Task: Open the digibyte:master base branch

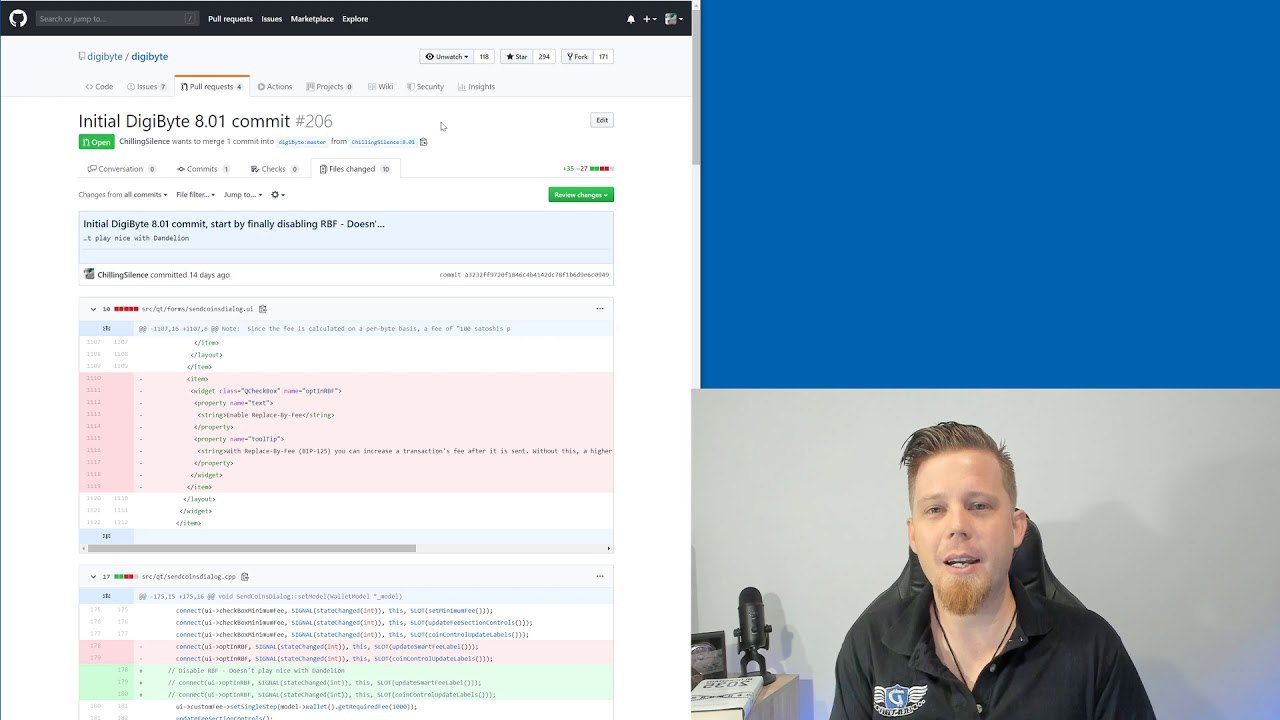Action: point(302,142)
